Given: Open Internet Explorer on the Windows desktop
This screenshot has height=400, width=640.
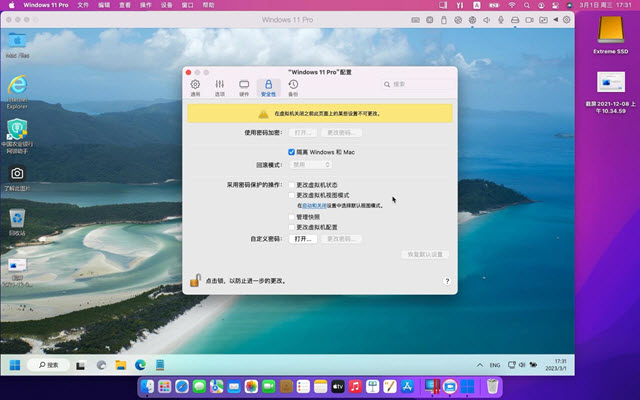Looking at the screenshot, I should coord(17,91).
